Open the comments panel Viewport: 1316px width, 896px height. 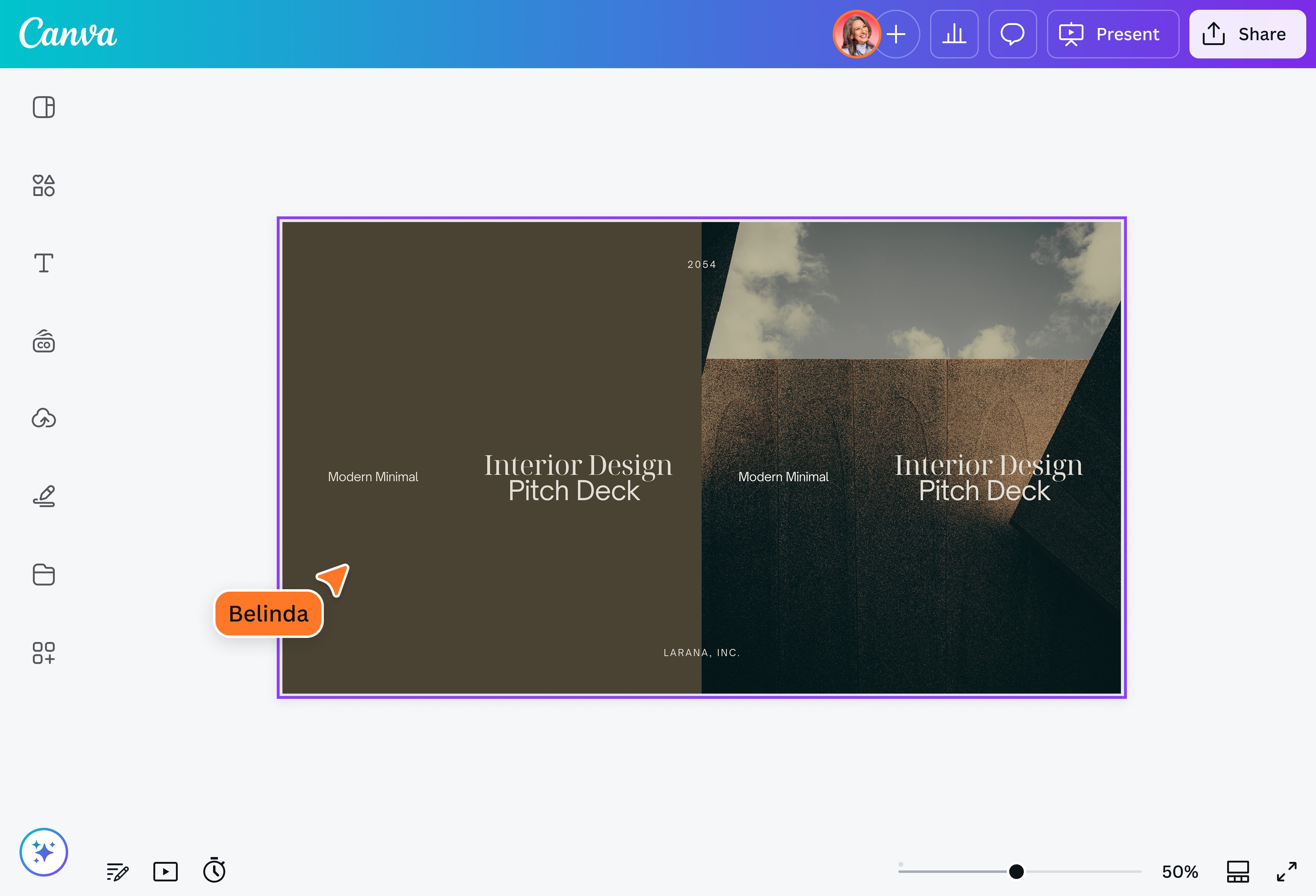[x=1013, y=35]
